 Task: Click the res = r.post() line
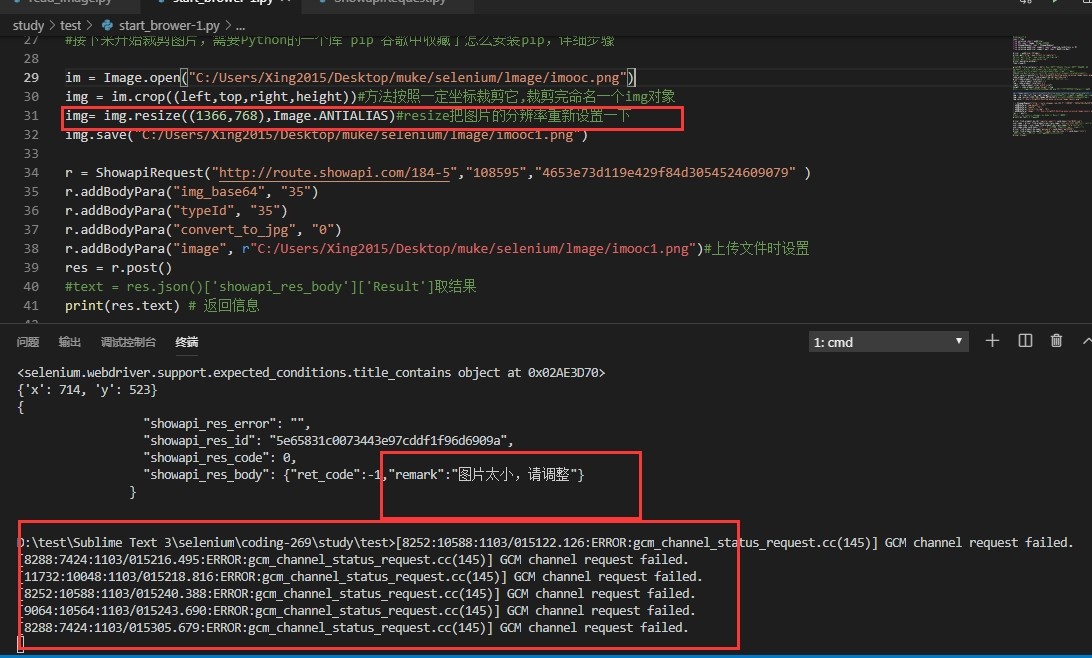(x=118, y=267)
